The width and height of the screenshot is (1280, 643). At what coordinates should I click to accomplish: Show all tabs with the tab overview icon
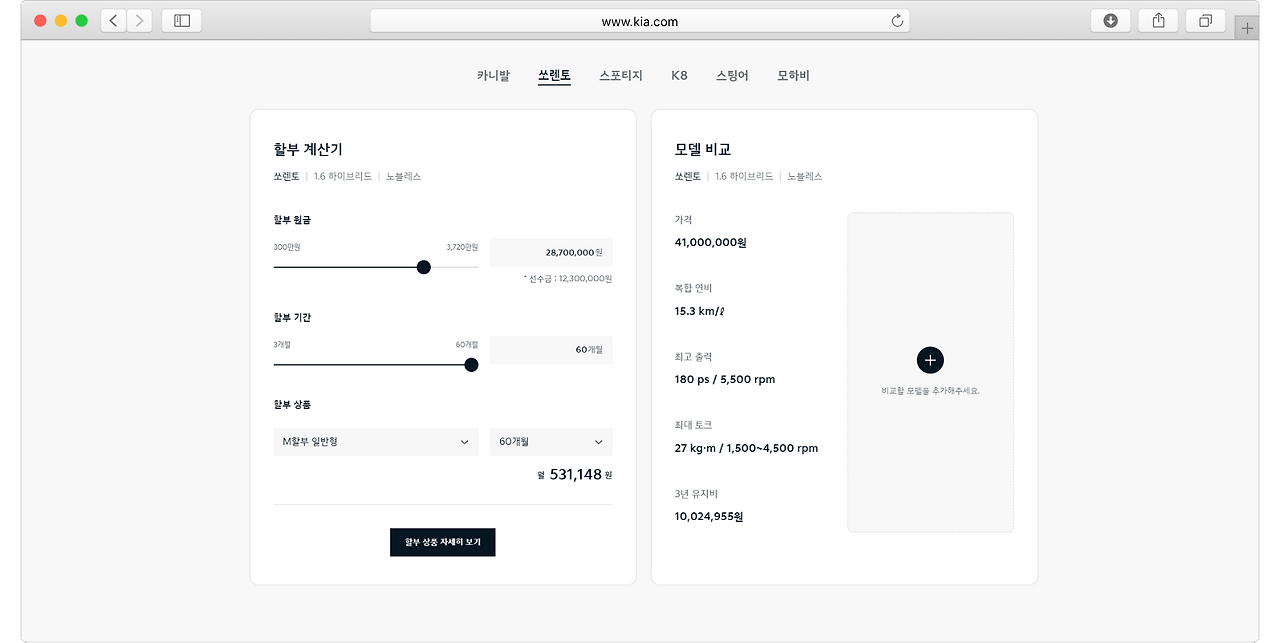1205,20
